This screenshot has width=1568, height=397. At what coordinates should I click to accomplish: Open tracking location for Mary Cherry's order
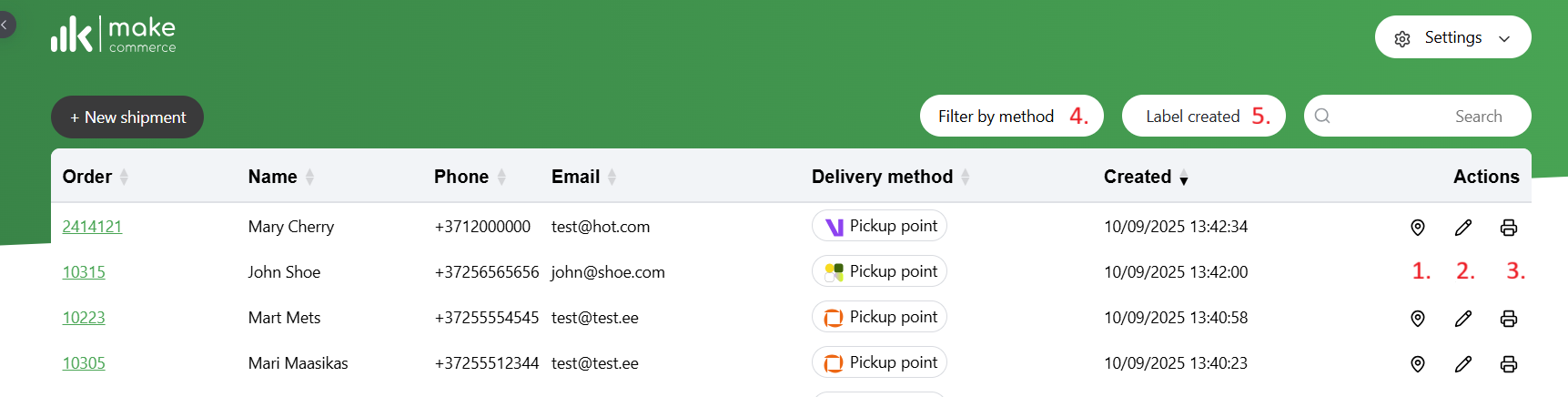click(1417, 228)
